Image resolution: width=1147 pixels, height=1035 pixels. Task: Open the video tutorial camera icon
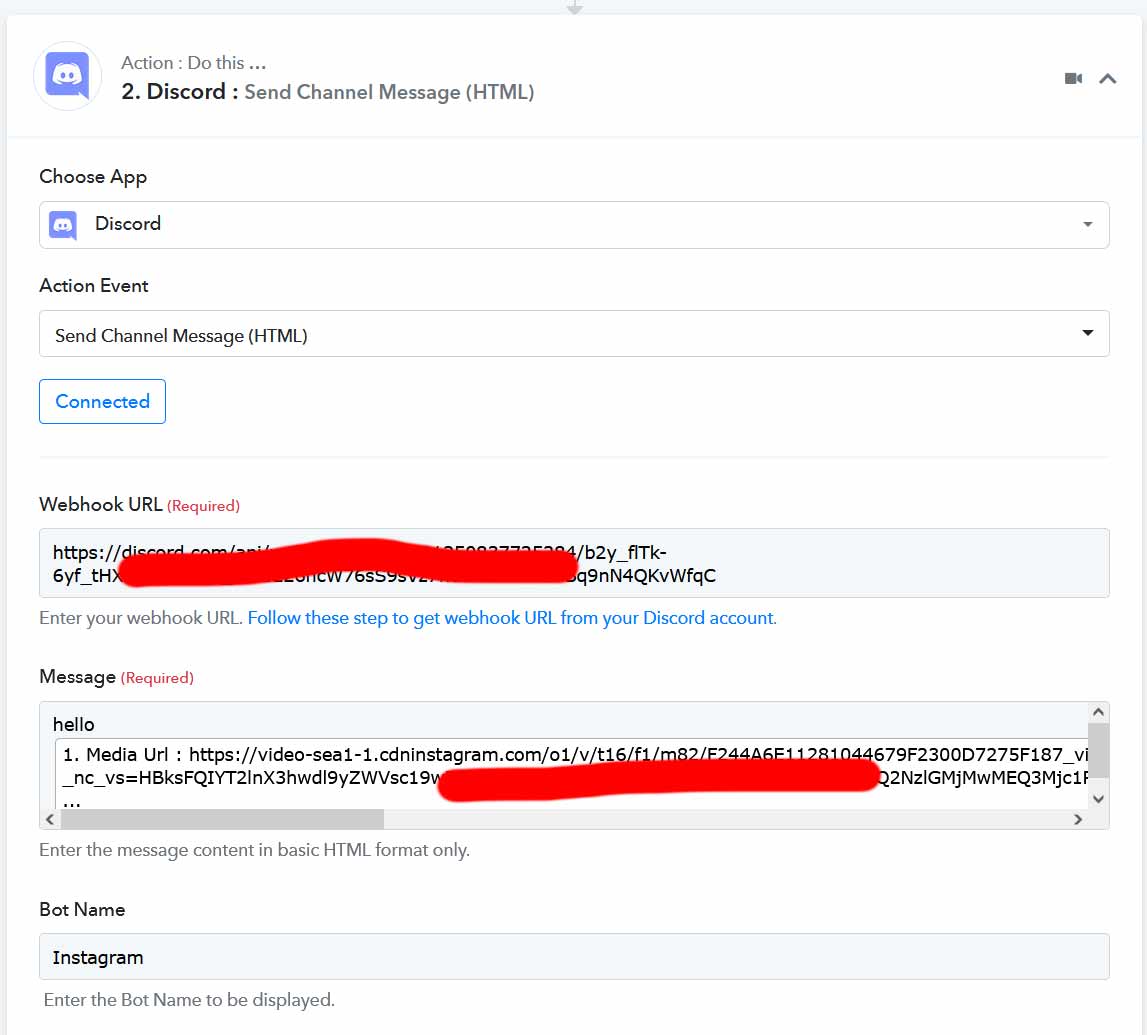[x=1073, y=78]
